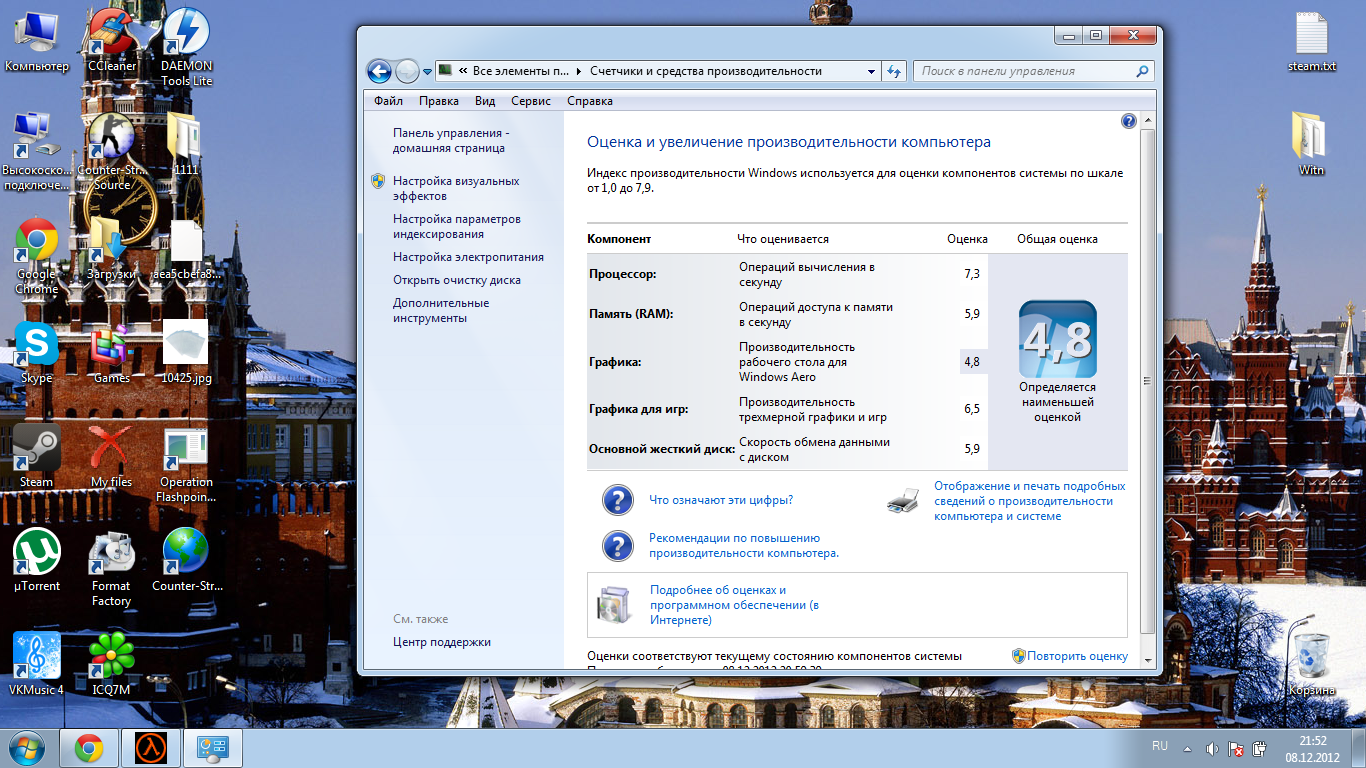This screenshot has height=768, width=1366.
Task: Launch CCleaner from the desktop
Action: point(112,40)
